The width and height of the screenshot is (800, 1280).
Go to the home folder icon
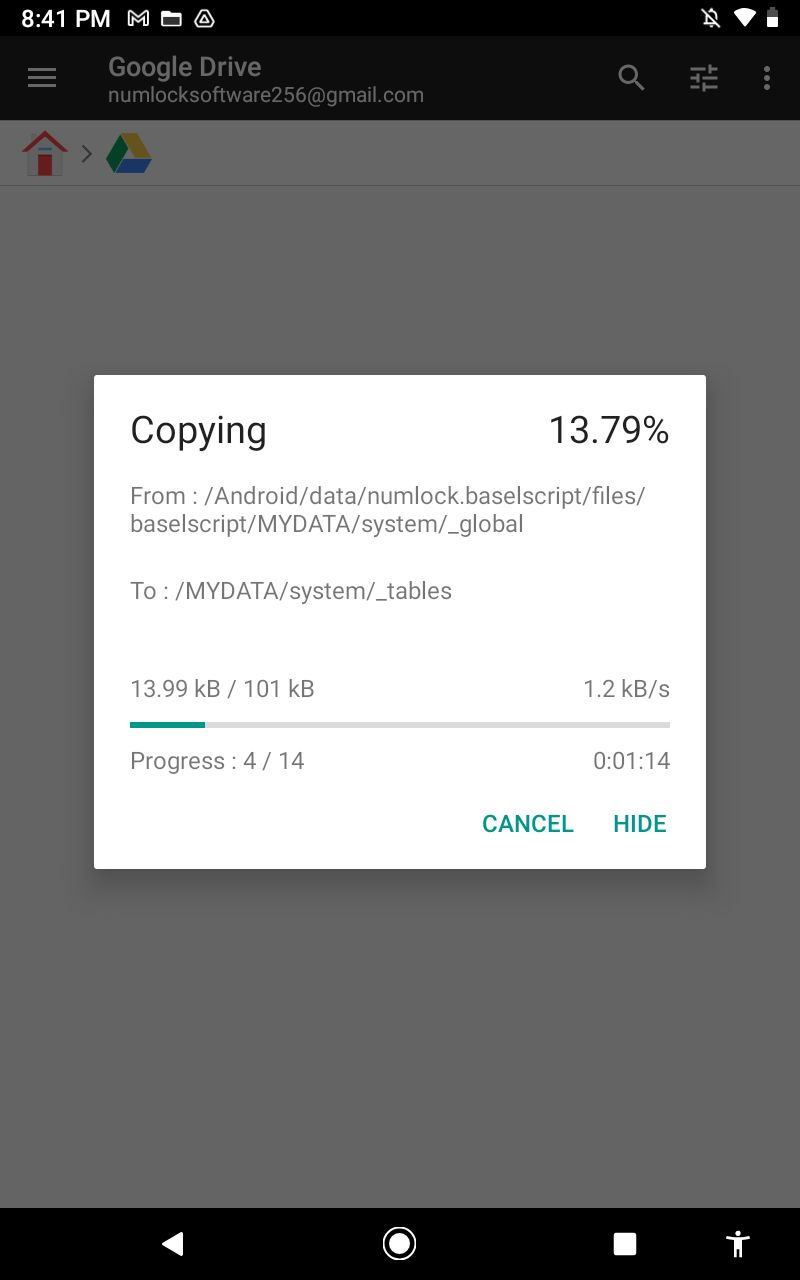[x=45, y=154]
